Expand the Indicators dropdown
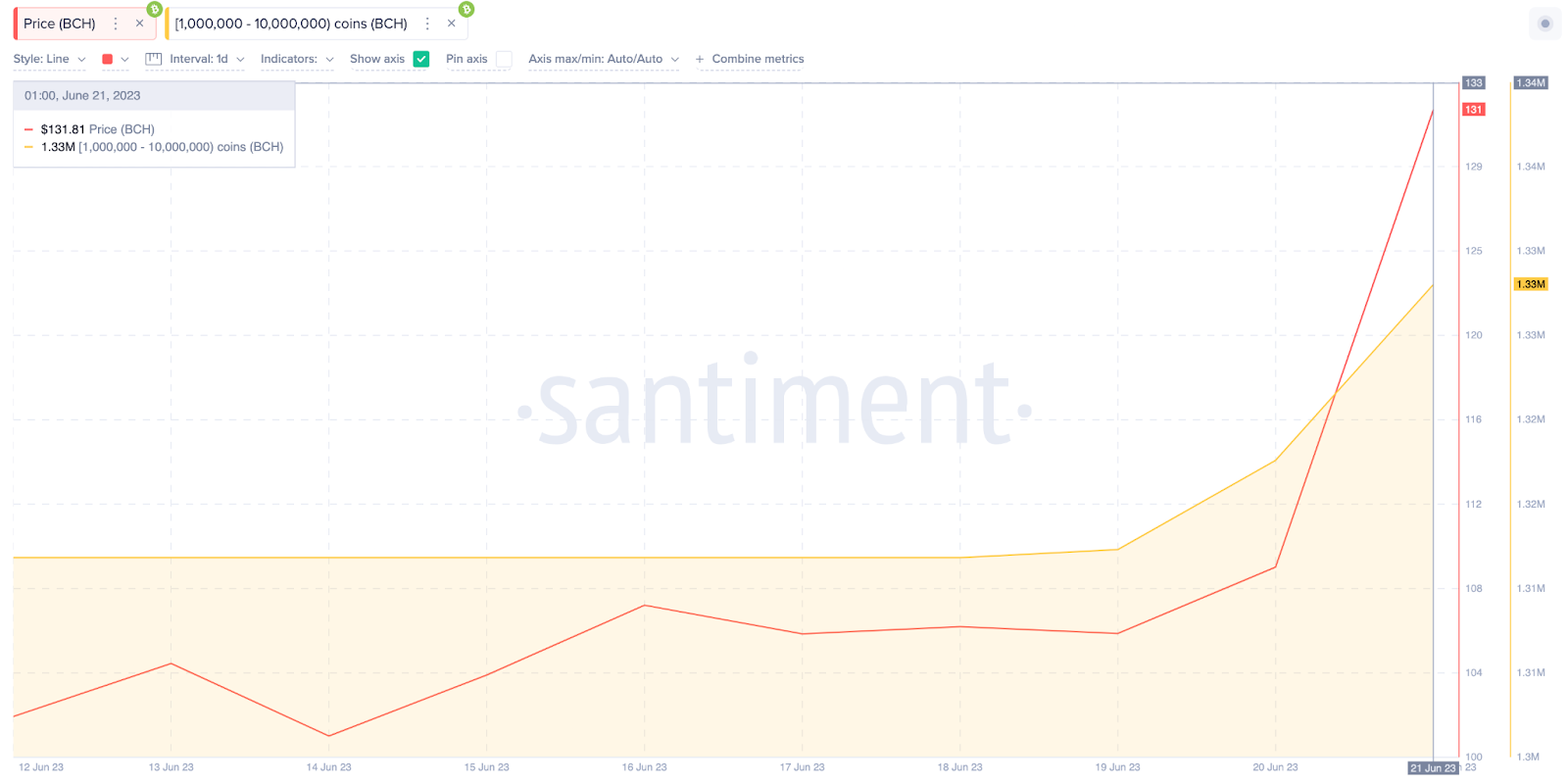This screenshot has height=784, width=1568. (x=297, y=59)
